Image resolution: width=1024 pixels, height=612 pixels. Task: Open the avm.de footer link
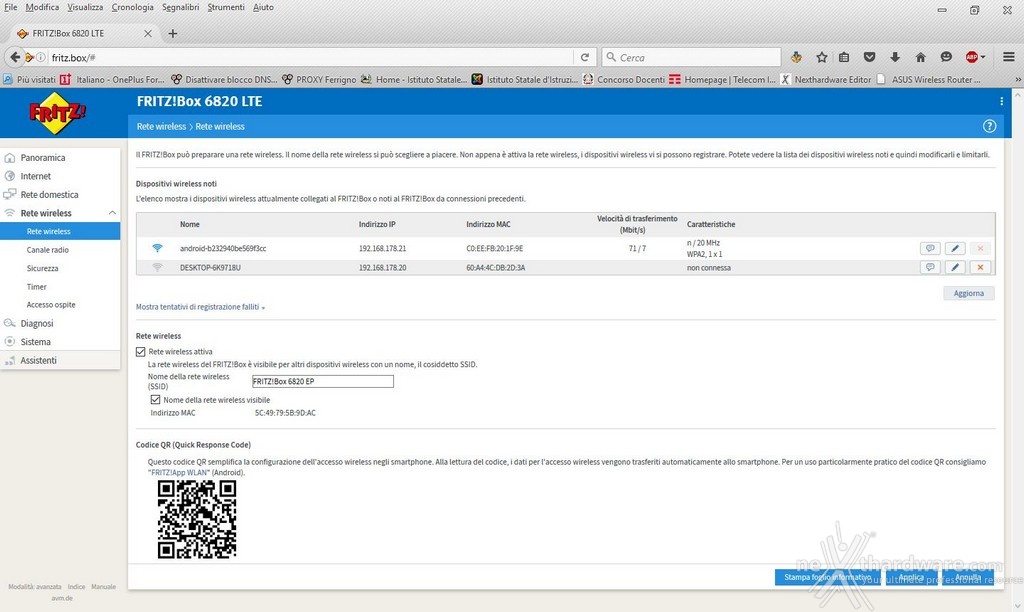pyautogui.click(x=62, y=598)
